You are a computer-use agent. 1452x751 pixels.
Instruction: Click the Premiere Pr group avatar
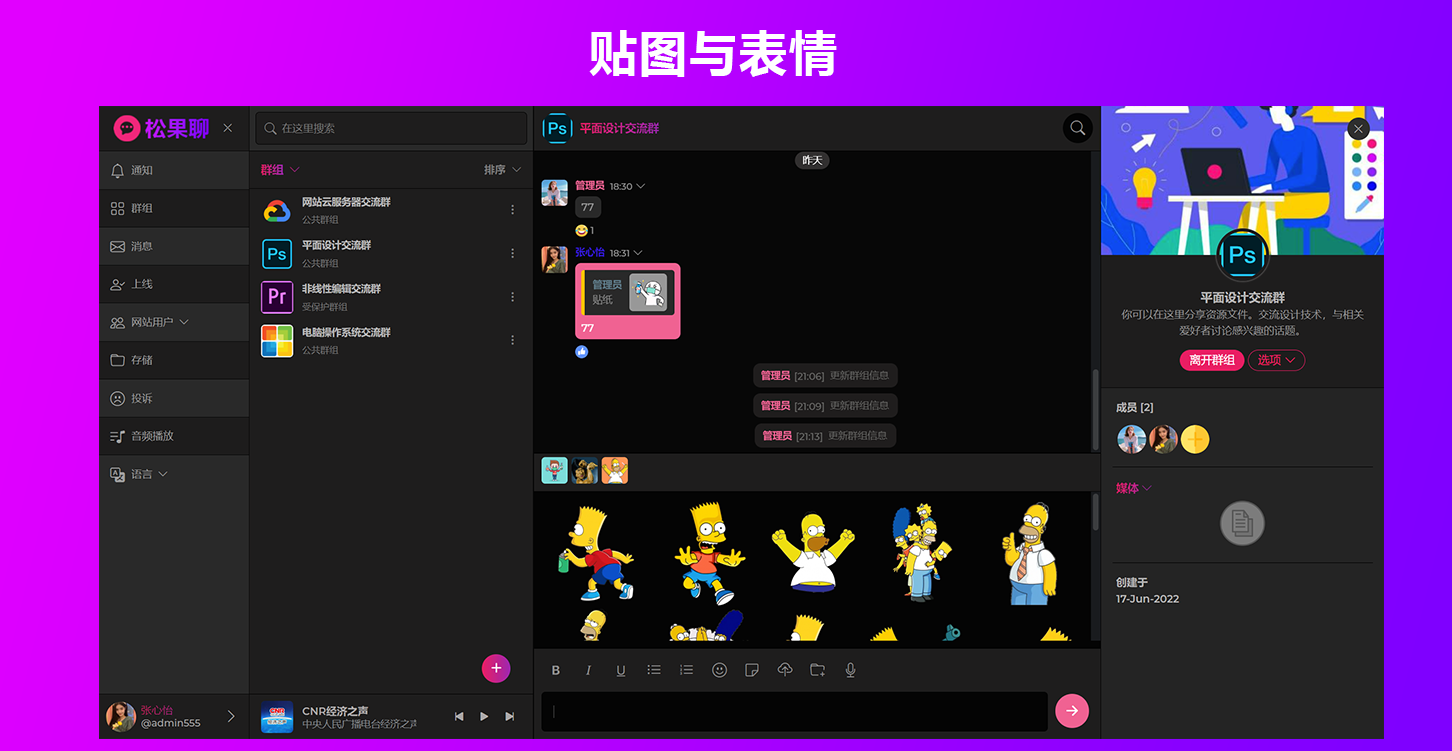pos(277,297)
